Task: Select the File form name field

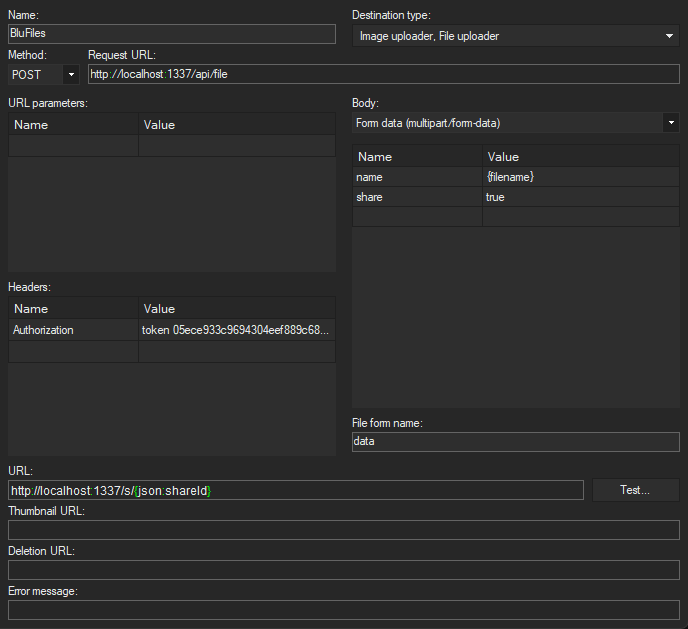Action: [515, 441]
